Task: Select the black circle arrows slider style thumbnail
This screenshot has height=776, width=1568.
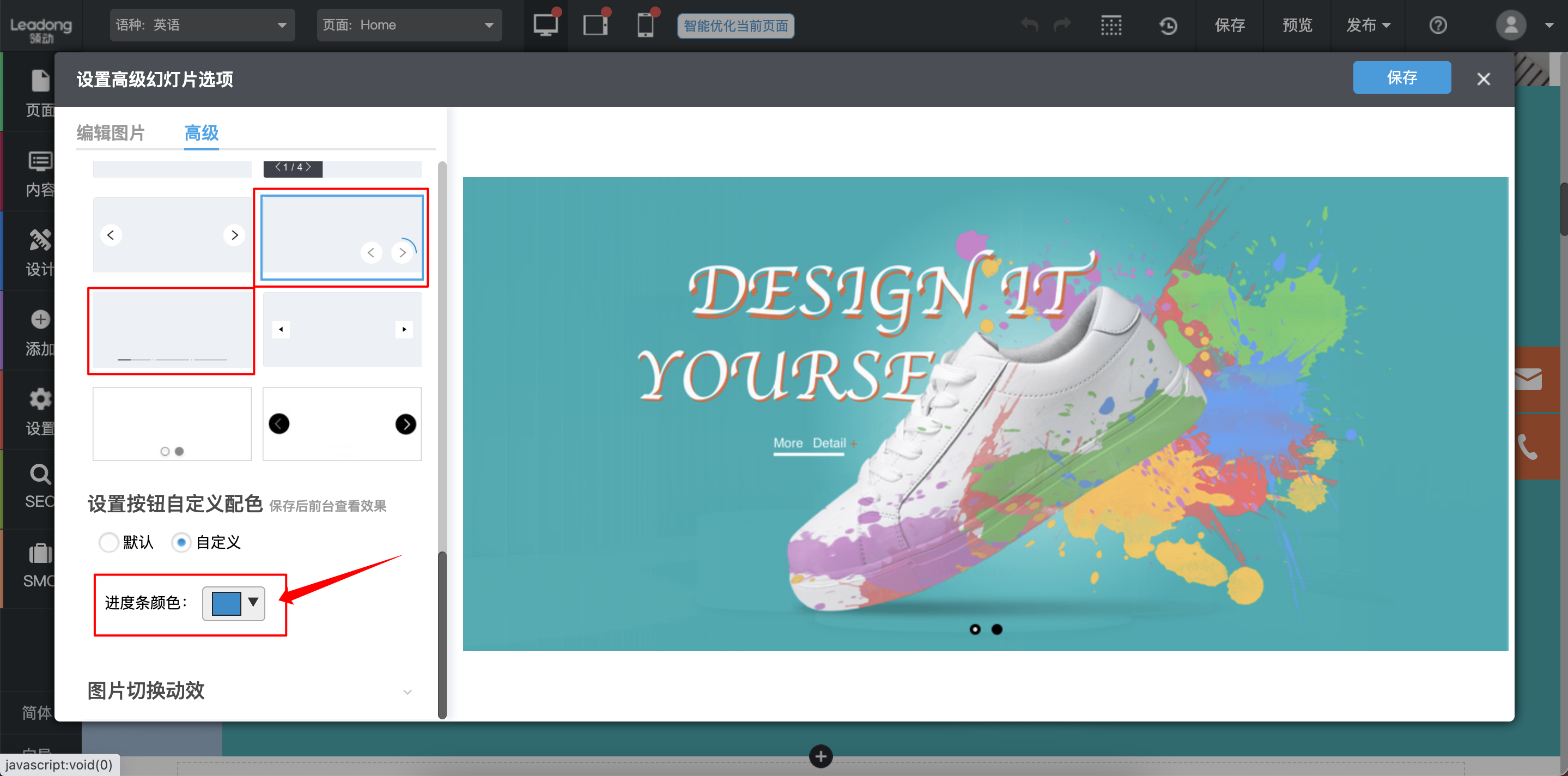Action: click(342, 423)
